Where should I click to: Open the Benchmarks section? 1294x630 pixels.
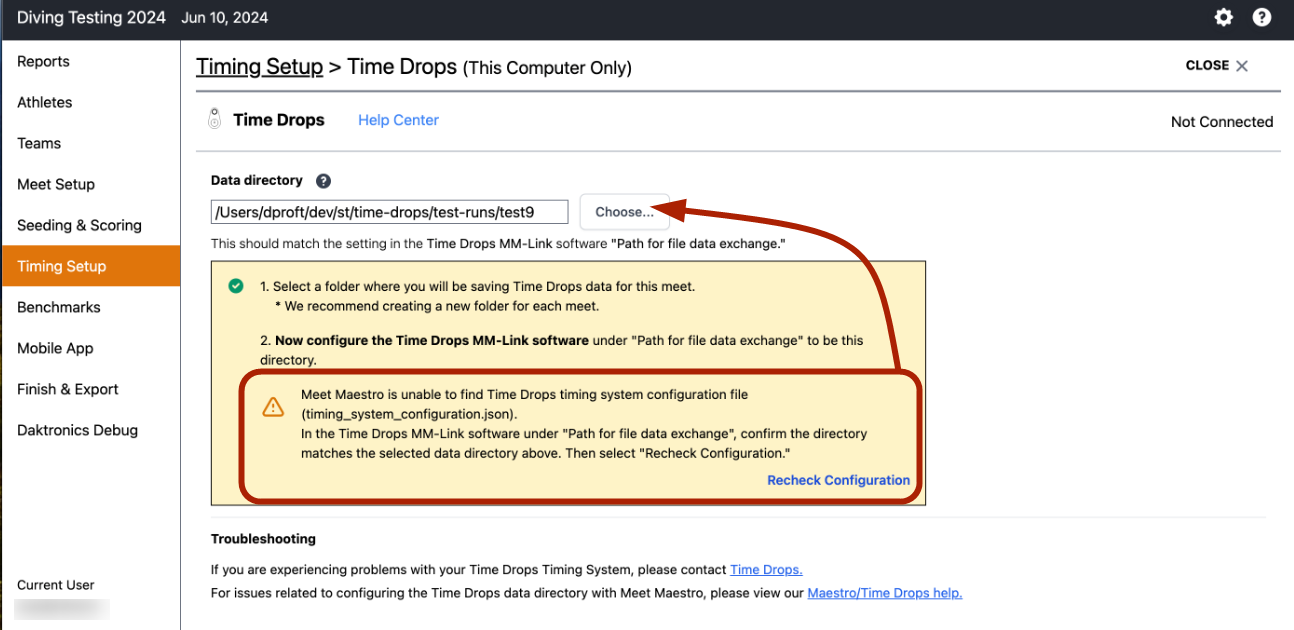(x=58, y=307)
